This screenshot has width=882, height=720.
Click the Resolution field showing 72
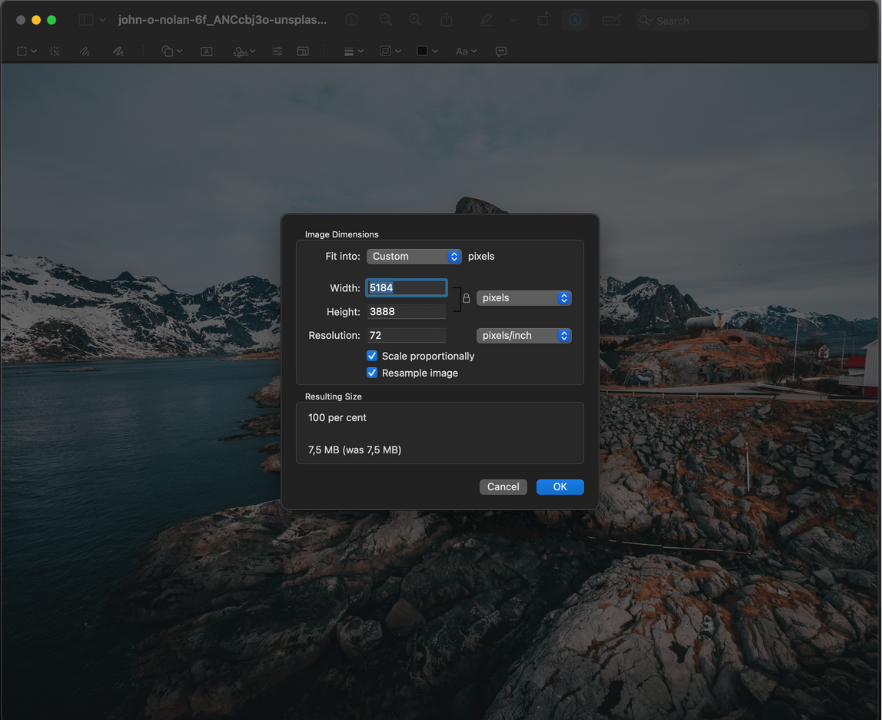(406, 335)
